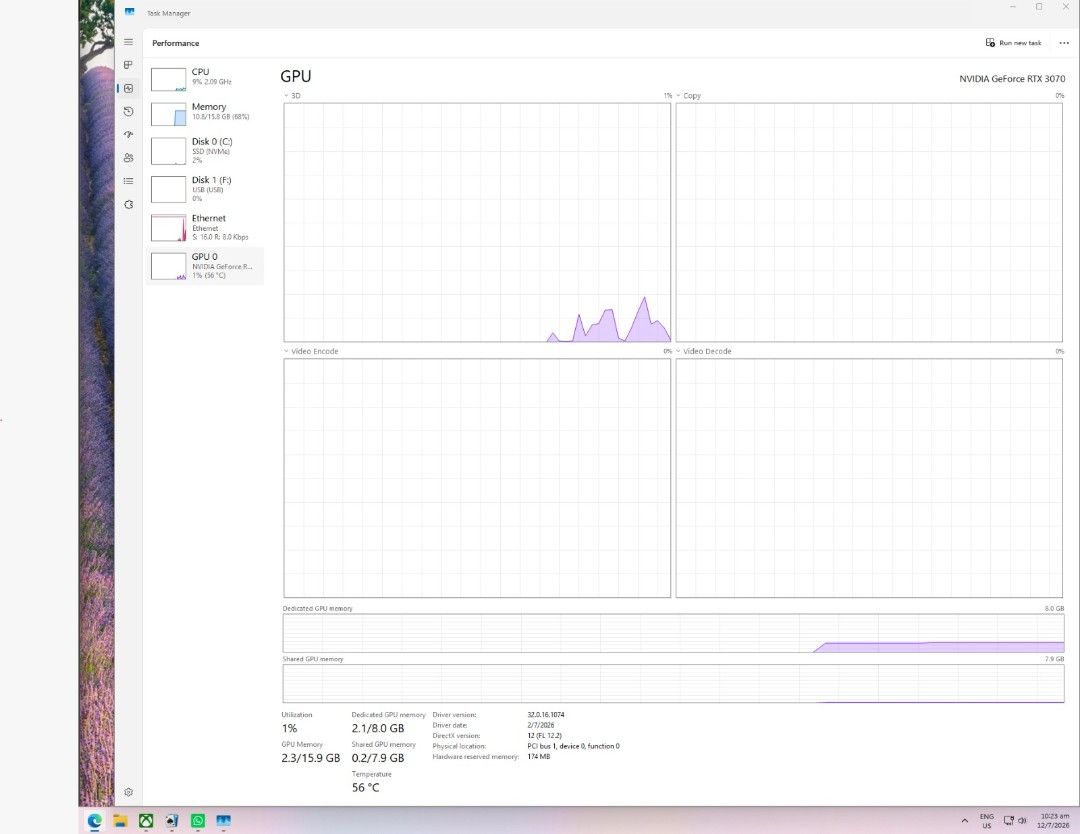
Task: Click driver version 32.0.16.1074
Action: tap(546, 715)
